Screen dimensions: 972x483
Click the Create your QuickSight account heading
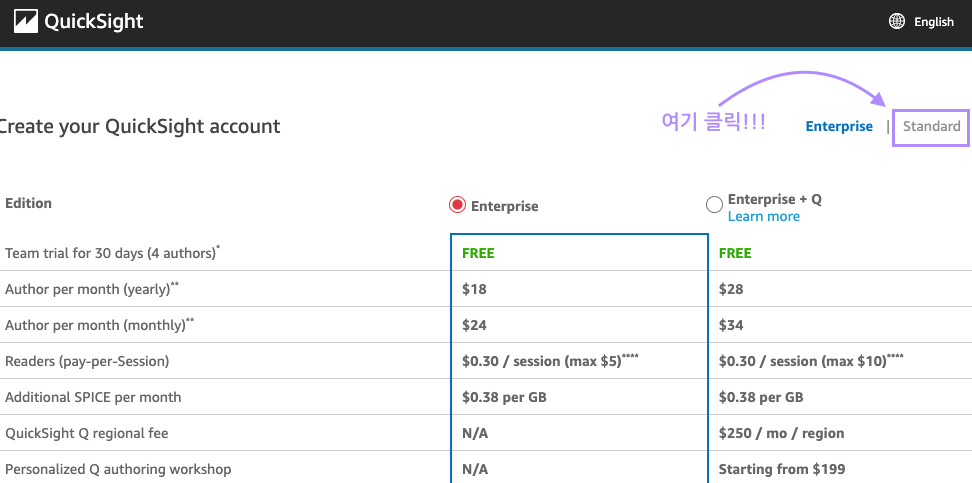pos(139,126)
